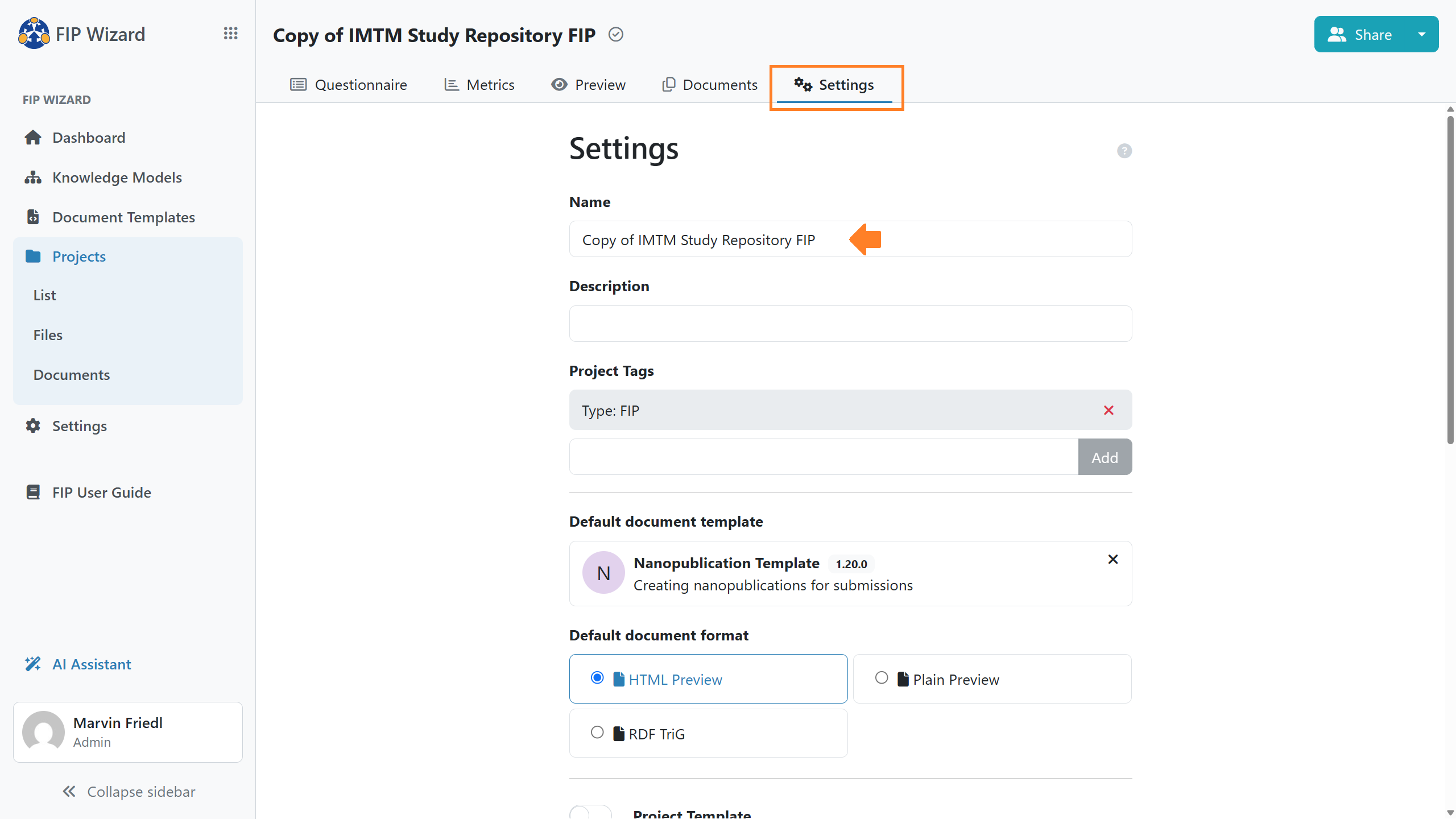
Task: Open Settings in the left sidebar
Action: pos(128,426)
